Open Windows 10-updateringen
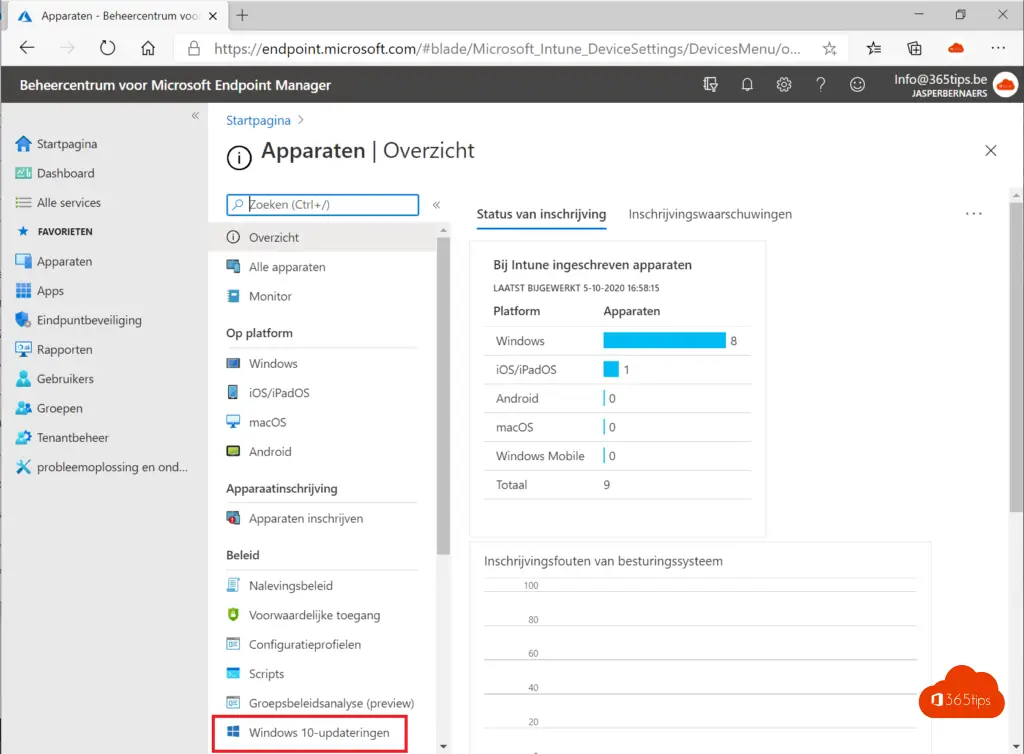 pos(319,732)
